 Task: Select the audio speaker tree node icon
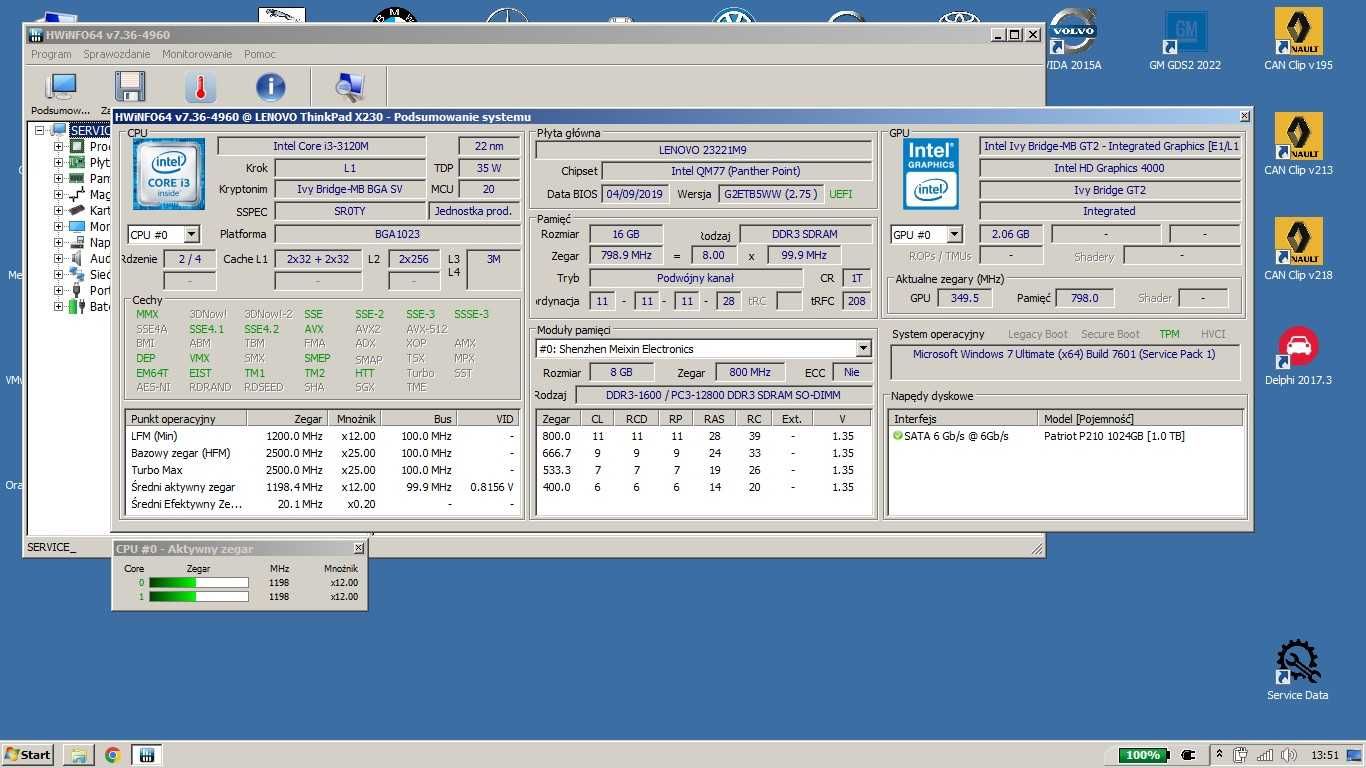pyautogui.click(x=77, y=258)
